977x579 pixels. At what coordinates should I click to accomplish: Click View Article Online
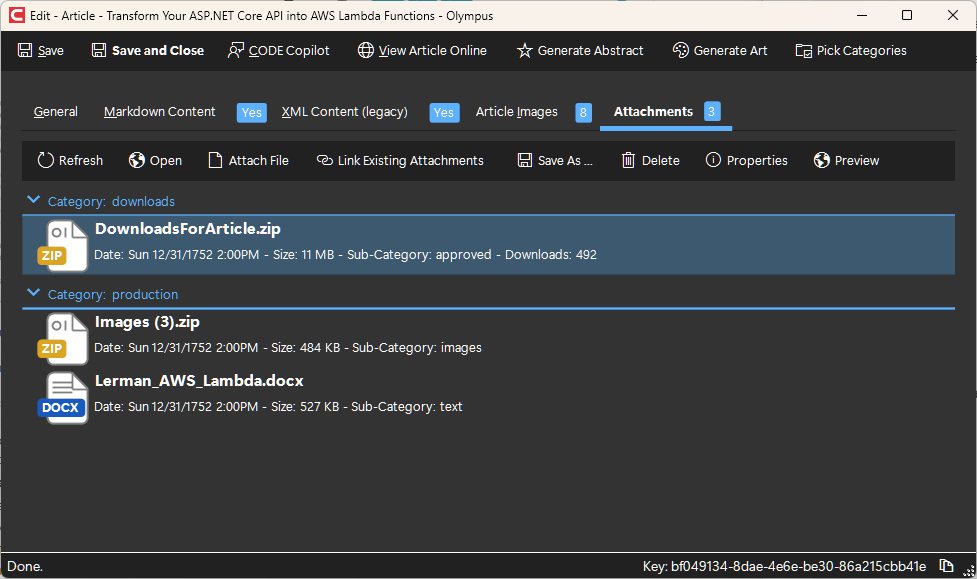click(x=422, y=50)
